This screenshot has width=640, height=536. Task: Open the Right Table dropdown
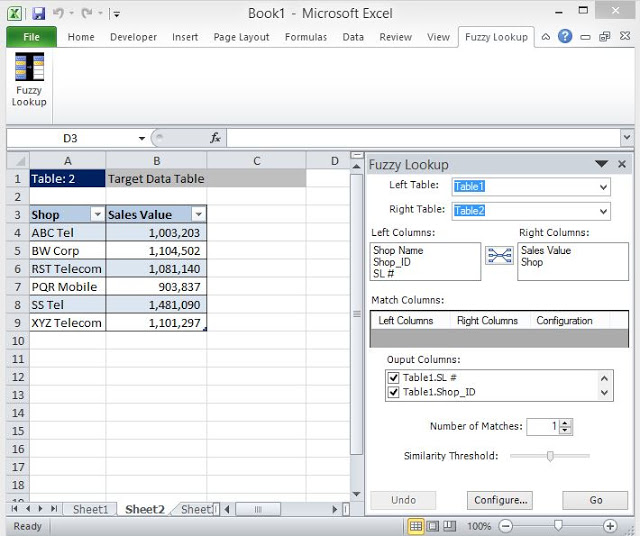[x=603, y=211]
